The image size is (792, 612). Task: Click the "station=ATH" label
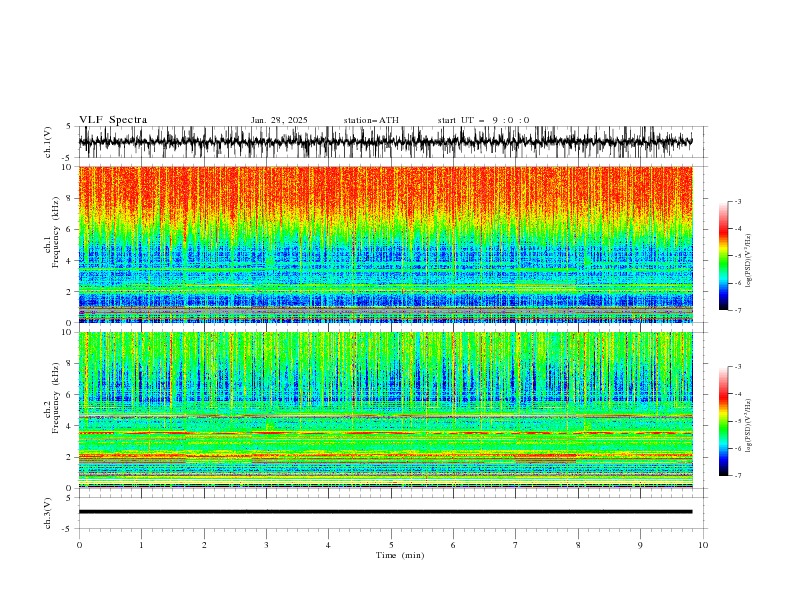(x=371, y=120)
